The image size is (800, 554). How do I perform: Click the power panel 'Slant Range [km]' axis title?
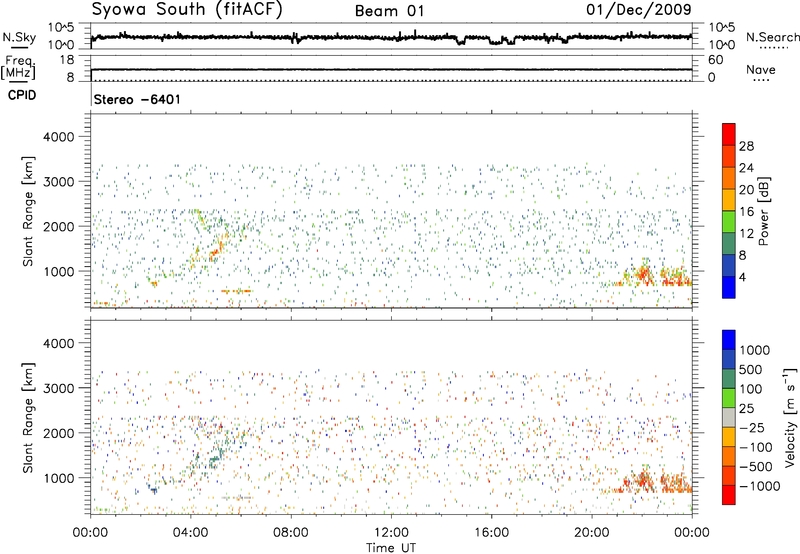click(x=28, y=211)
